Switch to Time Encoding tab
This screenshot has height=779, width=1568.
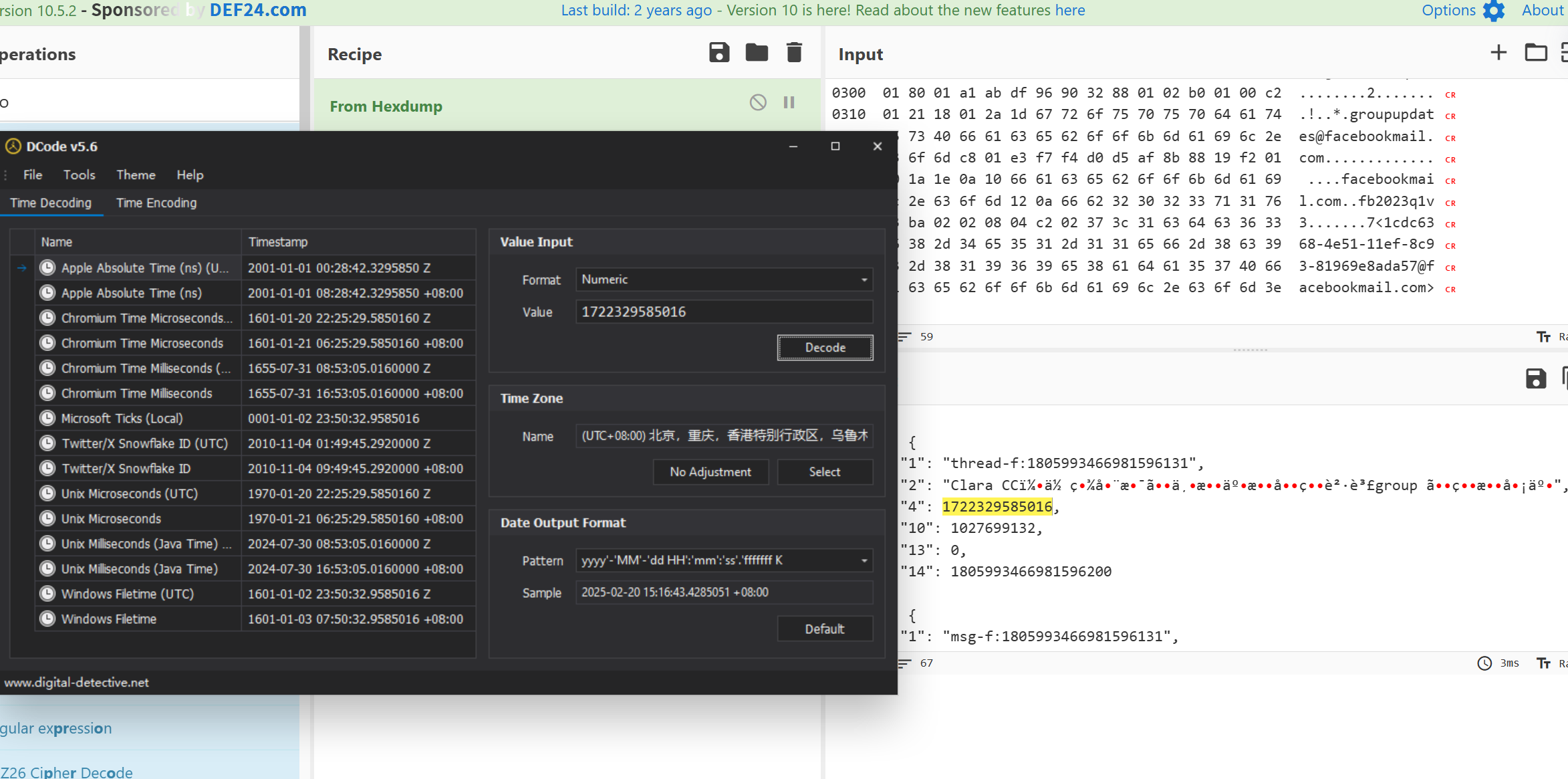[156, 203]
